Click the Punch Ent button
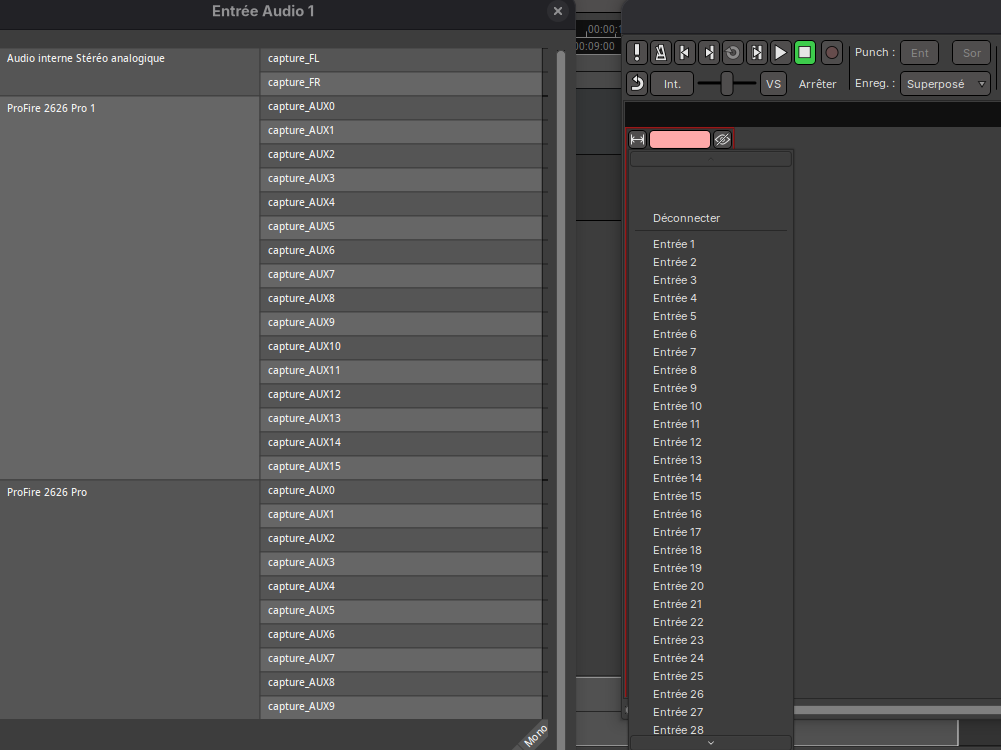Screen dimensions: 1001x750 click(x=919, y=53)
